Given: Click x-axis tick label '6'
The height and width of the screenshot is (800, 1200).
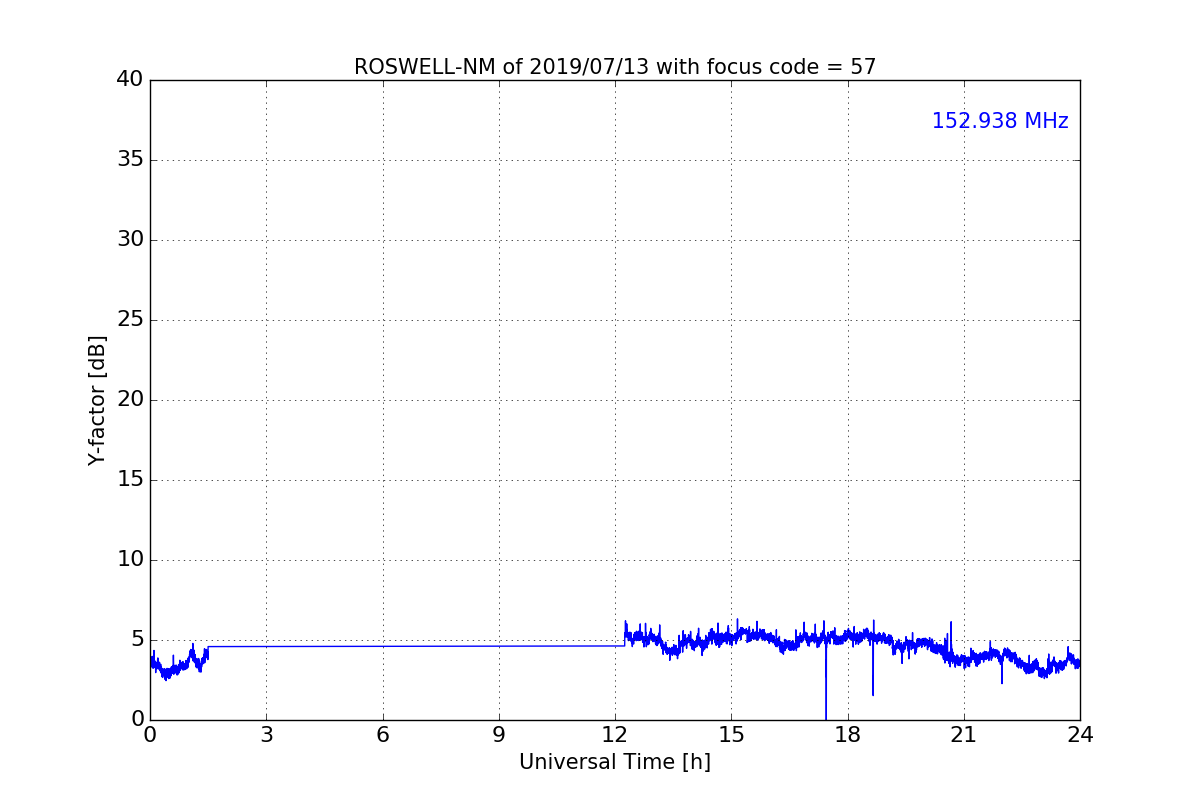Looking at the screenshot, I should click(x=383, y=735).
